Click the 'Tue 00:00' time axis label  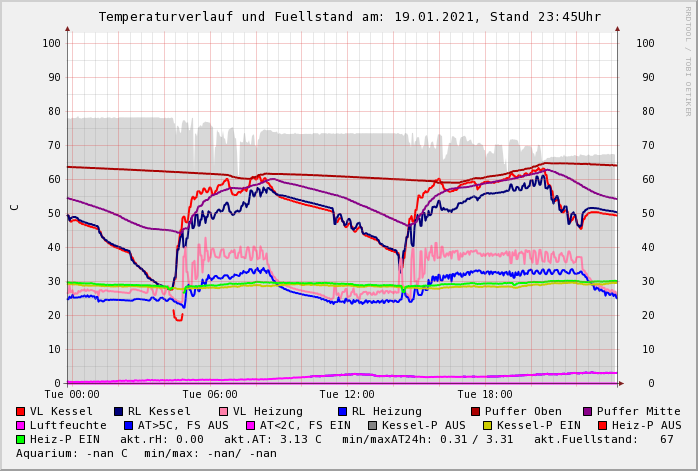[x=72, y=395]
